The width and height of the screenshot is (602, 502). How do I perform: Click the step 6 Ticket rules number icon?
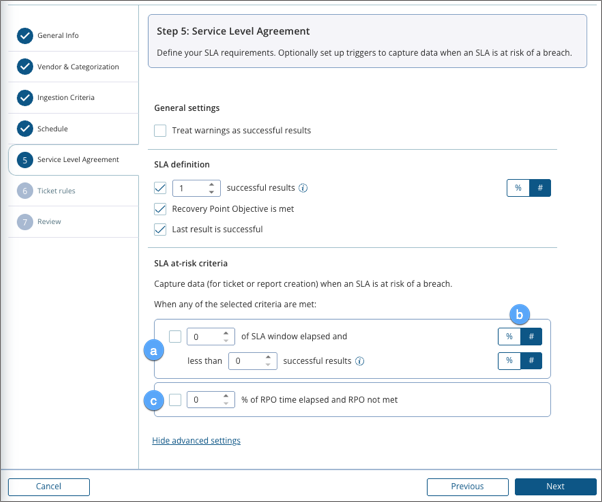click(x=24, y=191)
